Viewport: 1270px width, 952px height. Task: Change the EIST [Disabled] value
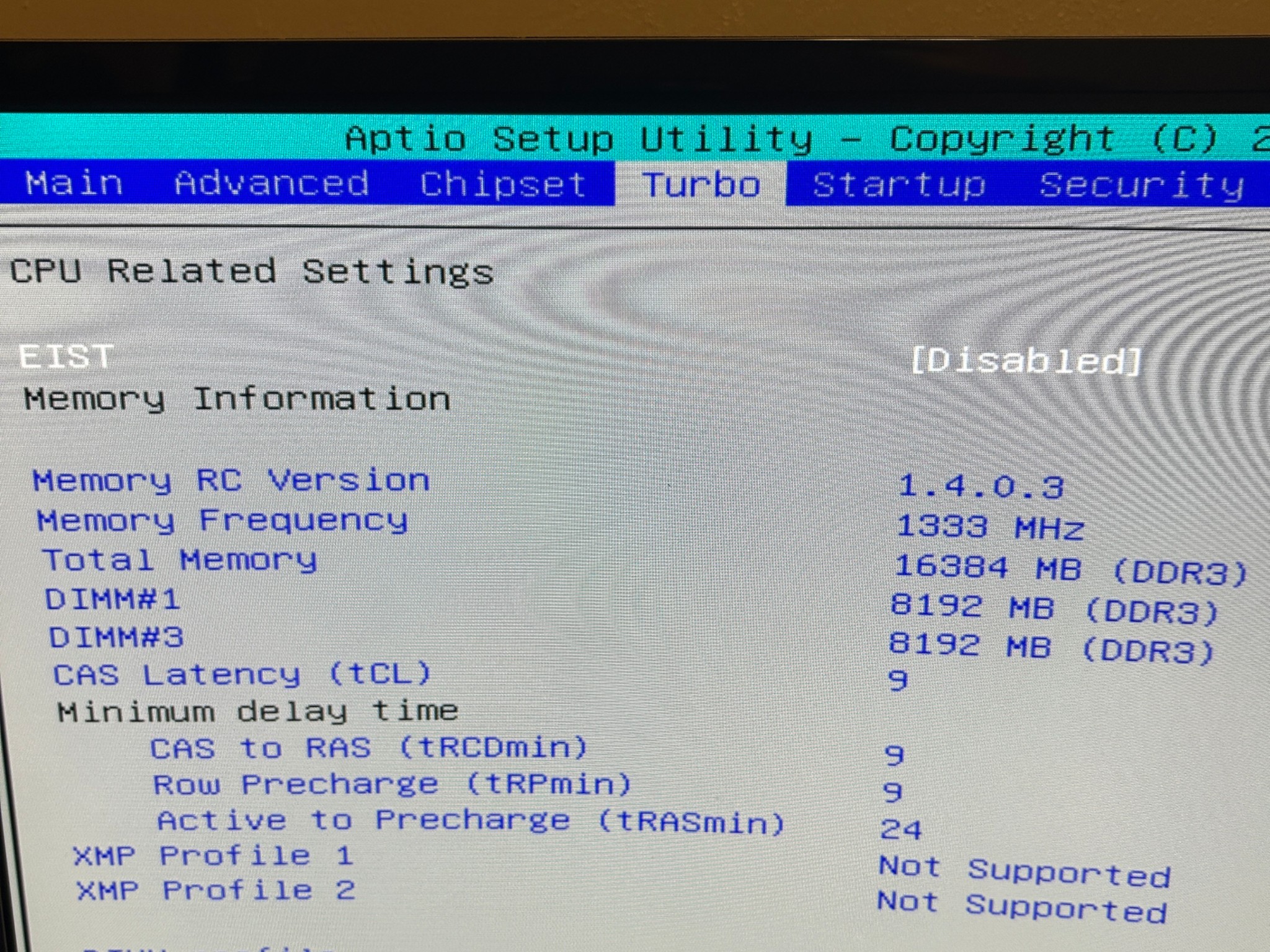[1026, 361]
